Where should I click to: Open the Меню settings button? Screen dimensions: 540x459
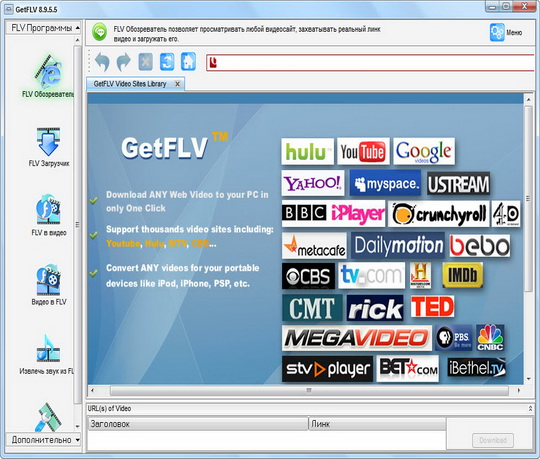[x=506, y=32]
